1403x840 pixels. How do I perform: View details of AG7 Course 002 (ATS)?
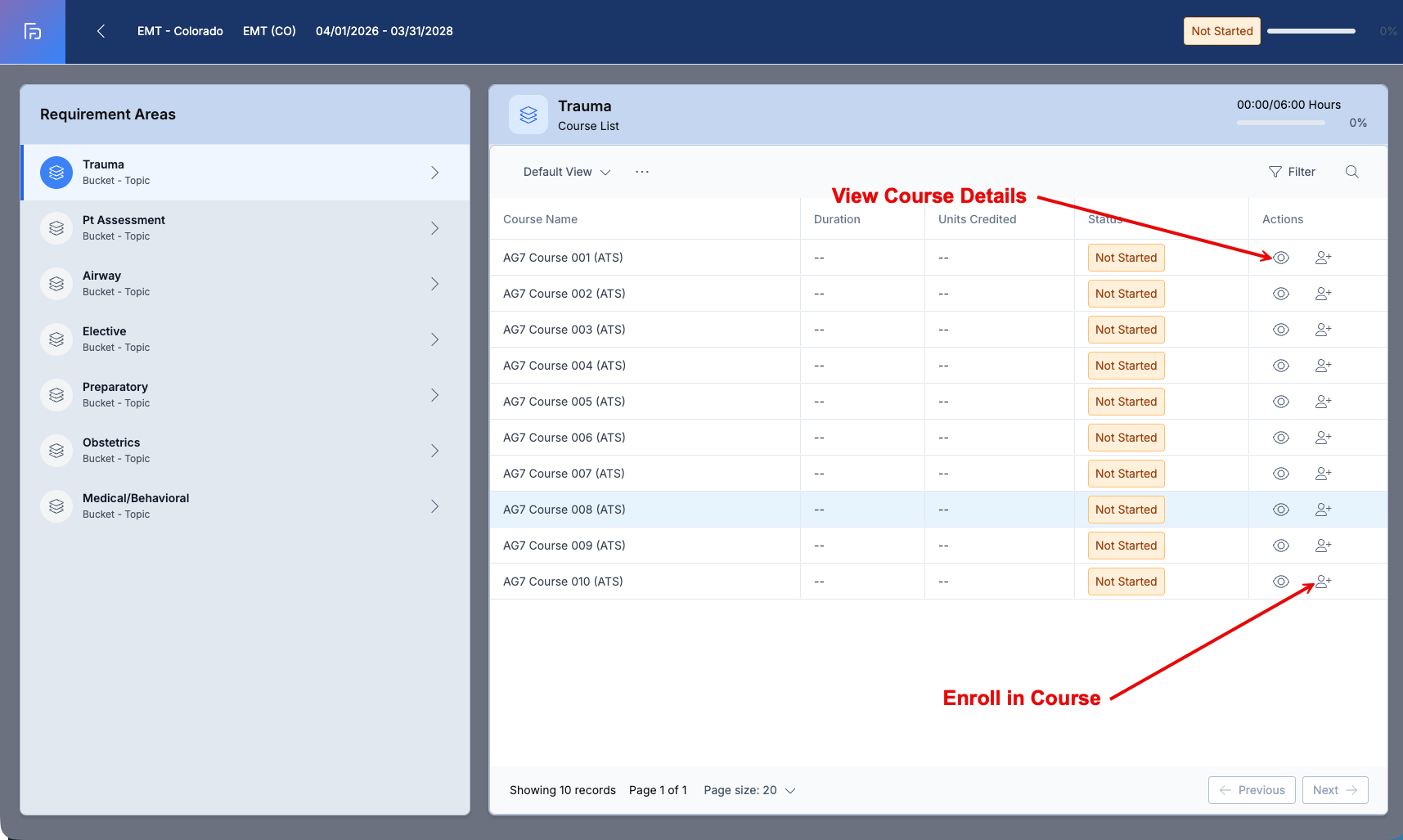coord(1281,294)
